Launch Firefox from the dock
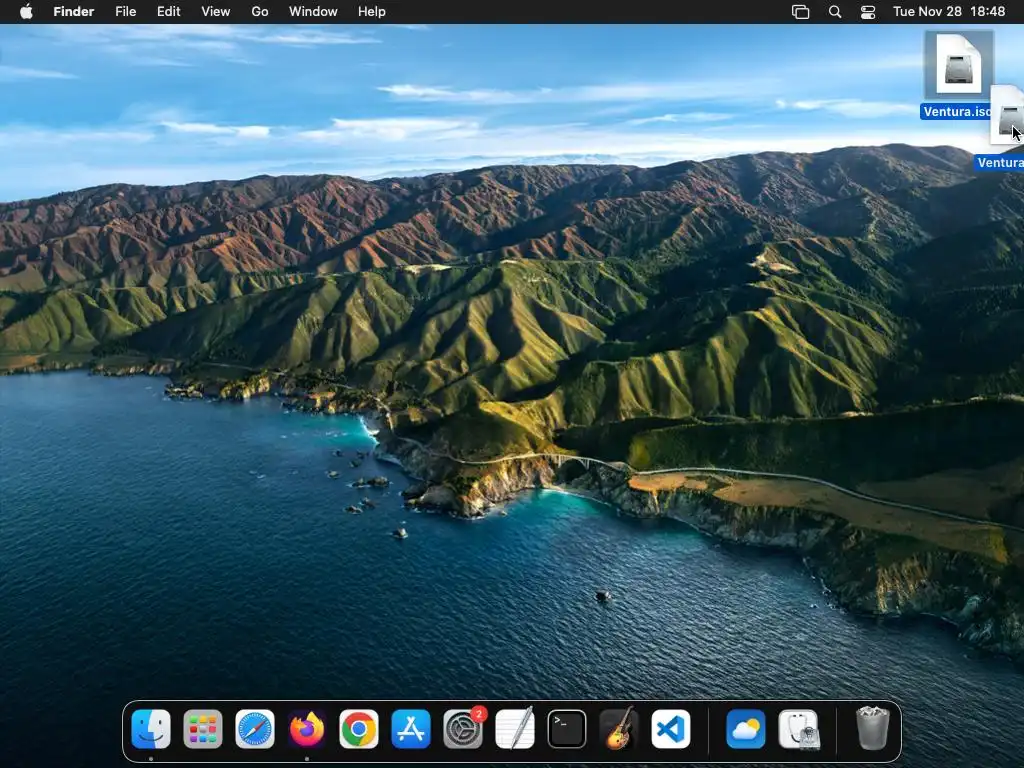The height and width of the screenshot is (768, 1024). [306, 729]
